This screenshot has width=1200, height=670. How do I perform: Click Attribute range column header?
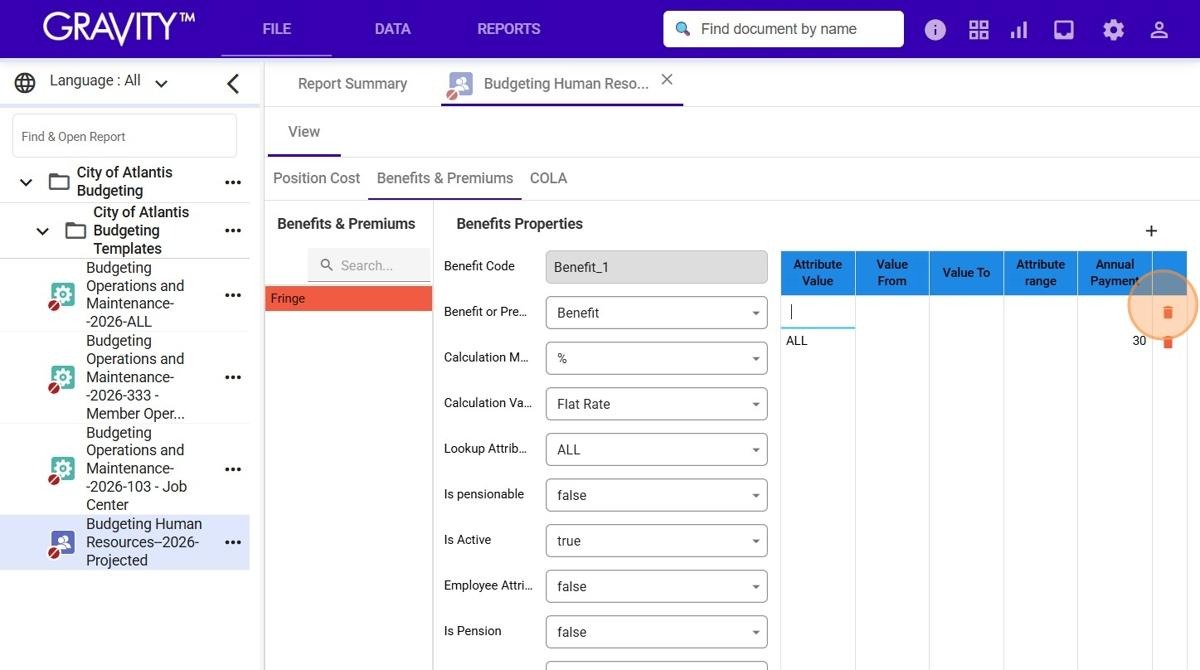click(1040, 273)
